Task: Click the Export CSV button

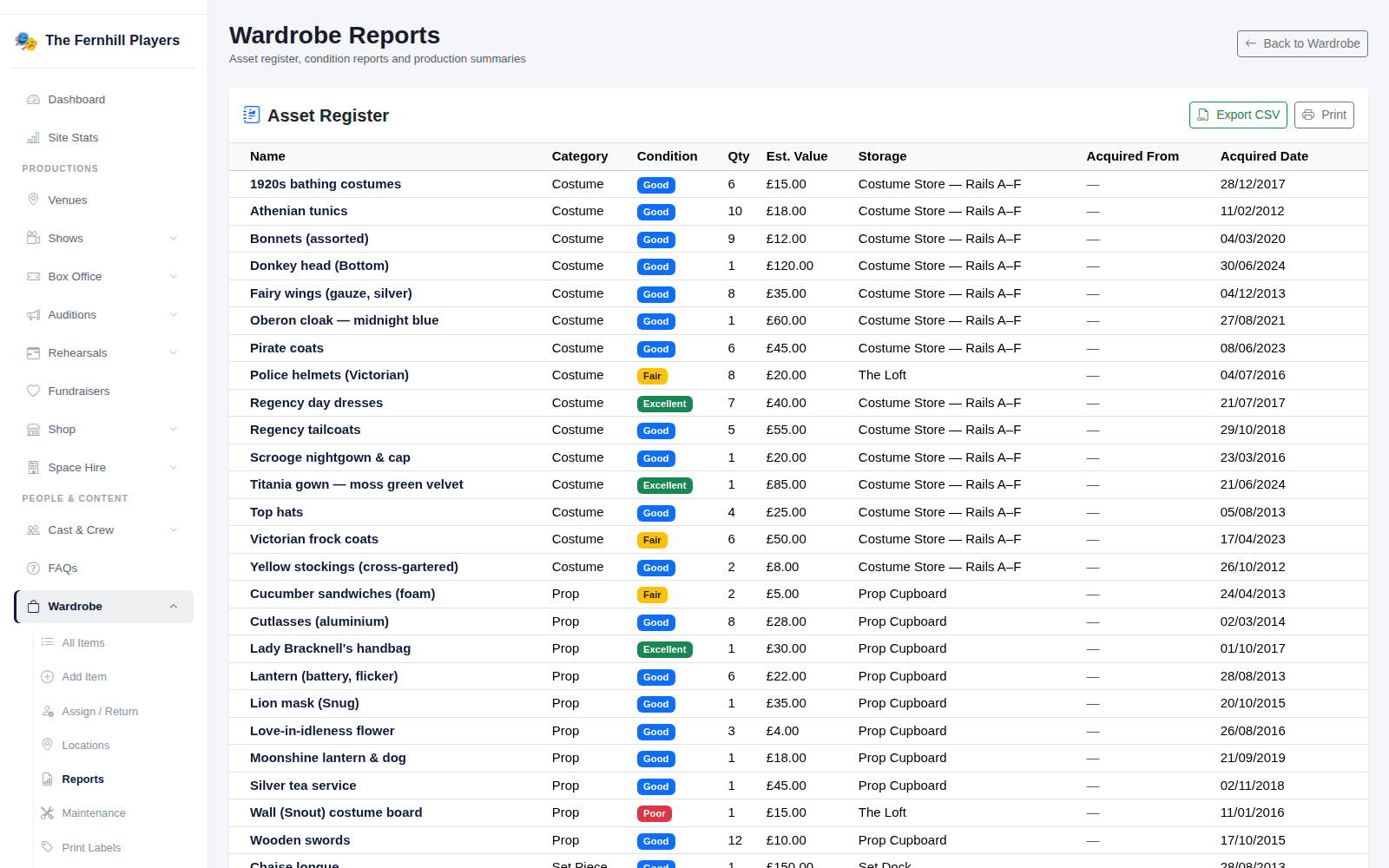Action: pyautogui.click(x=1238, y=115)
